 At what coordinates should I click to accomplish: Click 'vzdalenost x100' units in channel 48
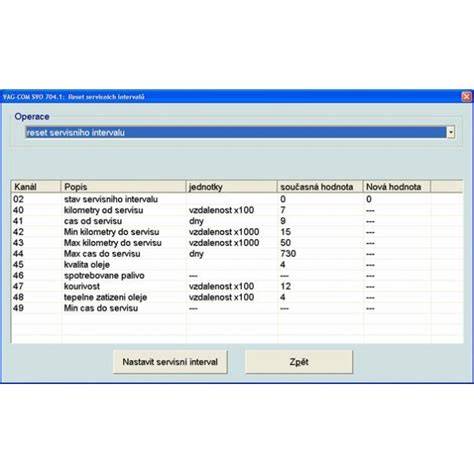221,297
